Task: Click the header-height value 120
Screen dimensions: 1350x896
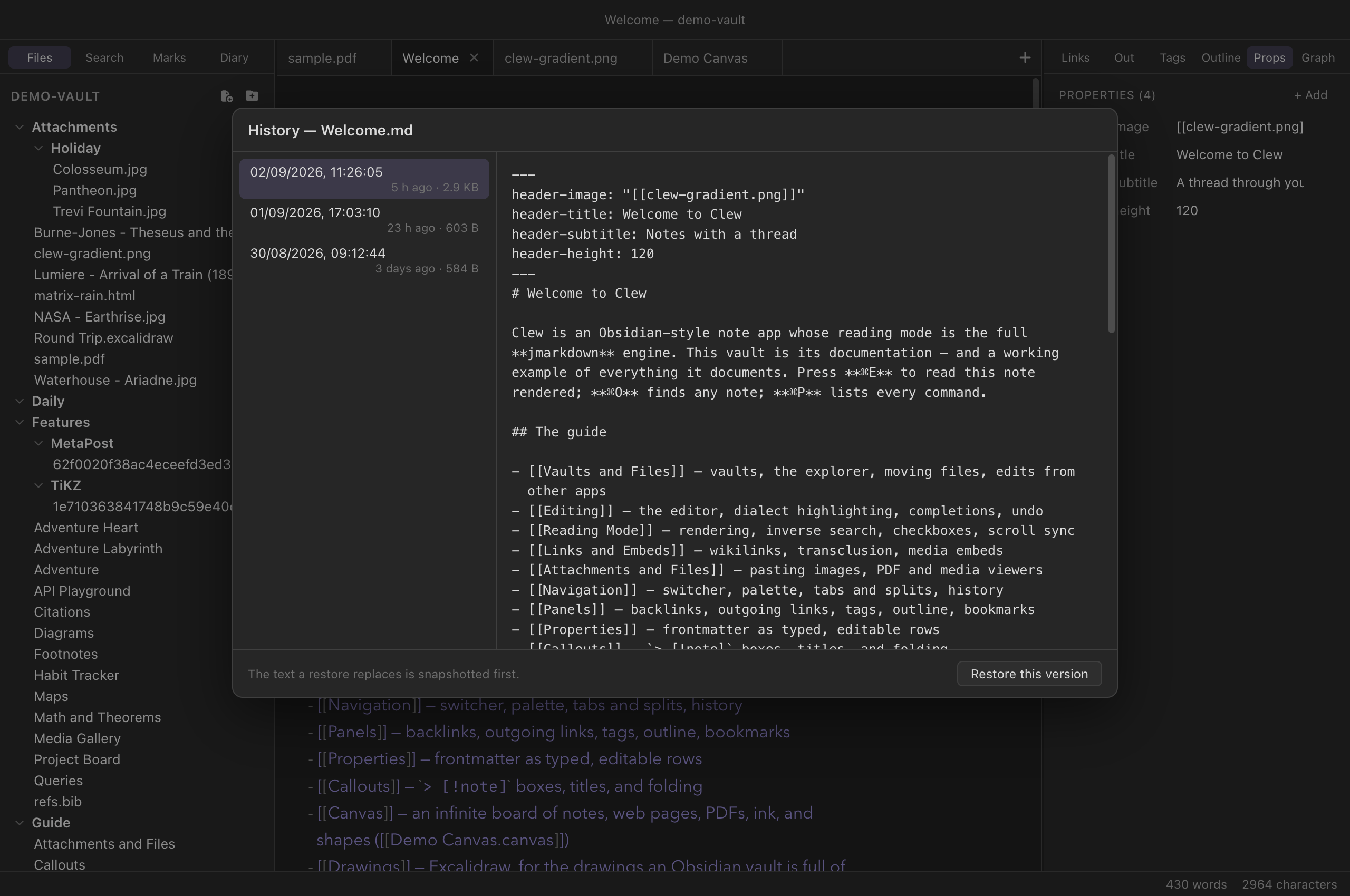Action: coord(1187,211)
